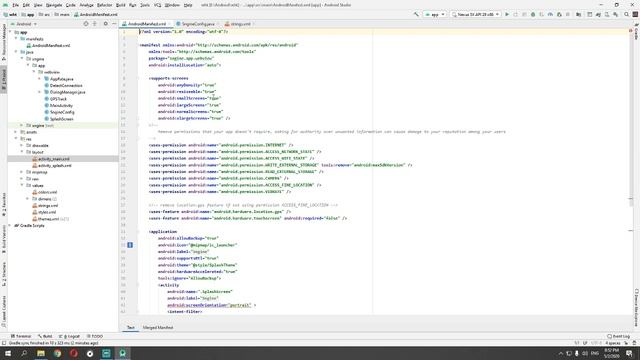640x360 pixels.
Task: Expand the drawable folder arrow
Action: click(22, 145)
